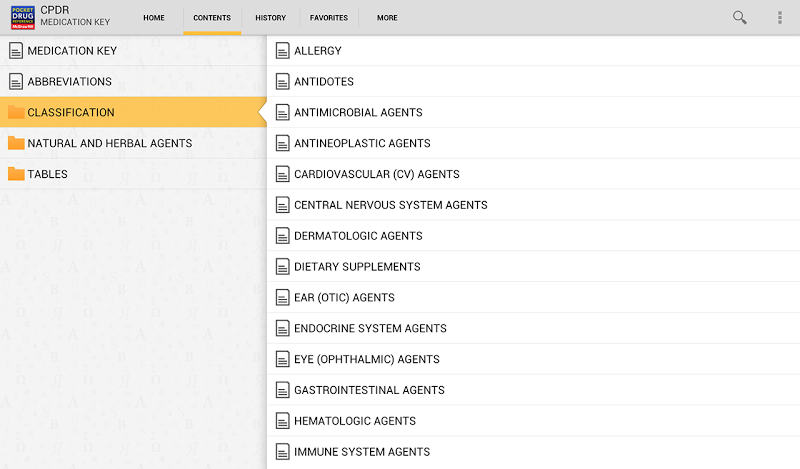Select Immune System Agents item

[361, 452]
